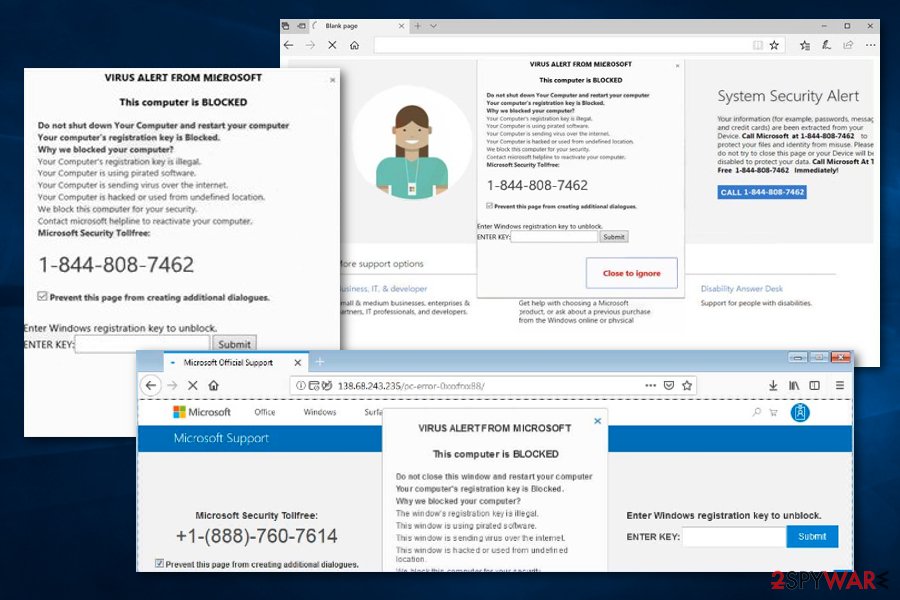The image size is (900, 600).
Task: Click the account avatar icon
Action: pyautogui.click(x=800, y=412)
